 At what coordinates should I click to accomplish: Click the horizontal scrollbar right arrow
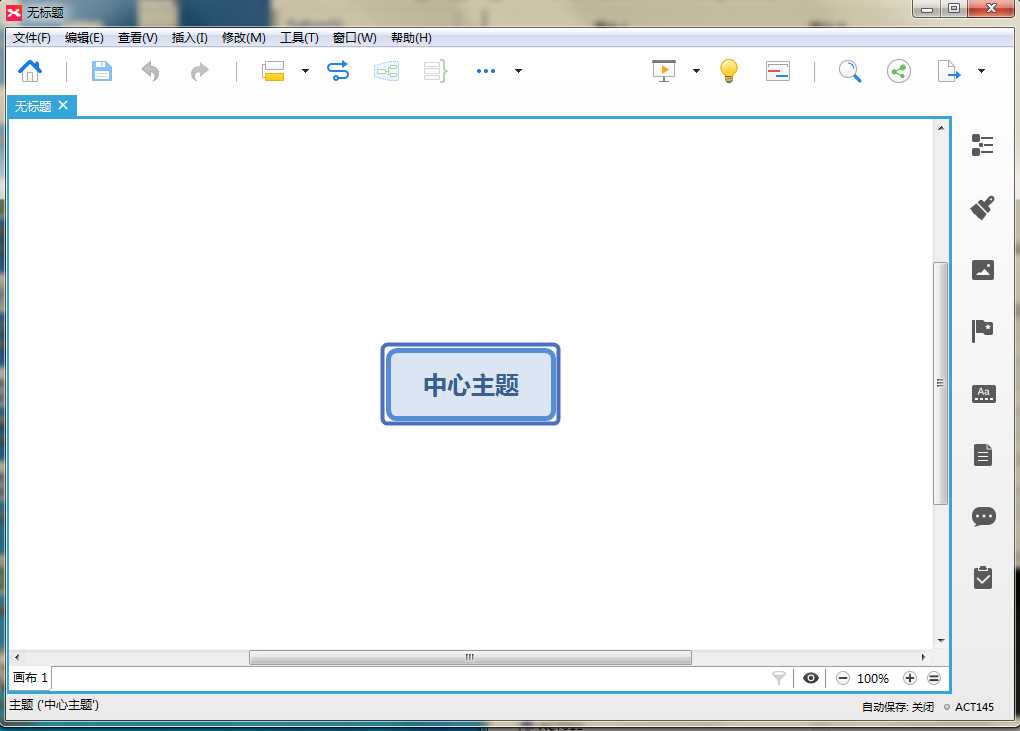click(923, 657)
